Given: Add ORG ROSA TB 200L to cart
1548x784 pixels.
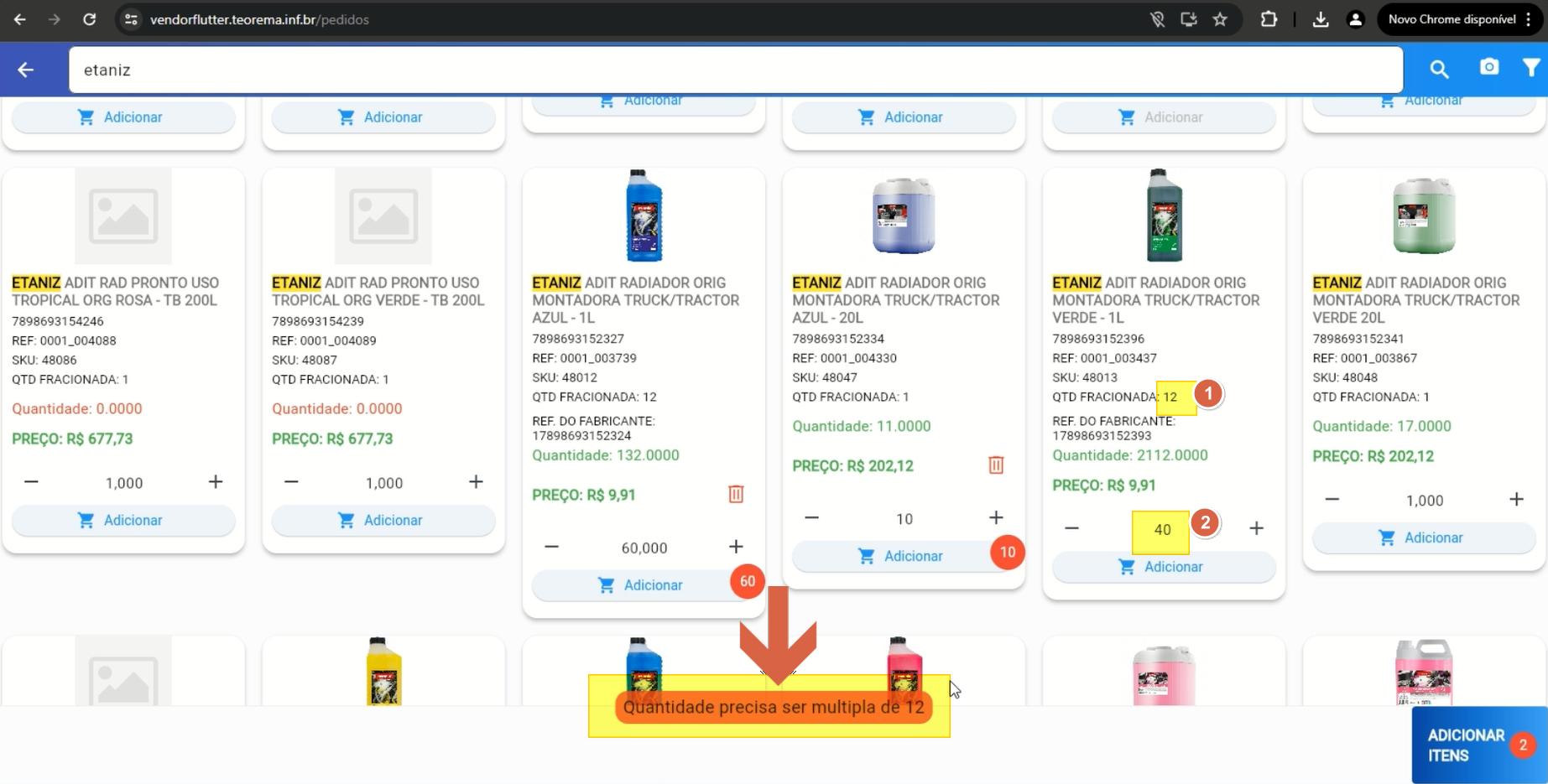Looking at the screenshot, I should point(123,520).
